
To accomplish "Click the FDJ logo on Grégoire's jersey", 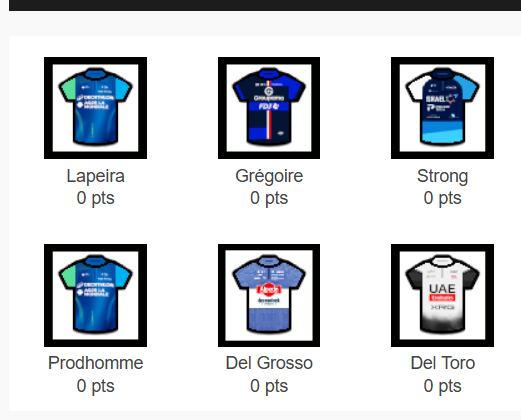I will [x=269, y=107].
